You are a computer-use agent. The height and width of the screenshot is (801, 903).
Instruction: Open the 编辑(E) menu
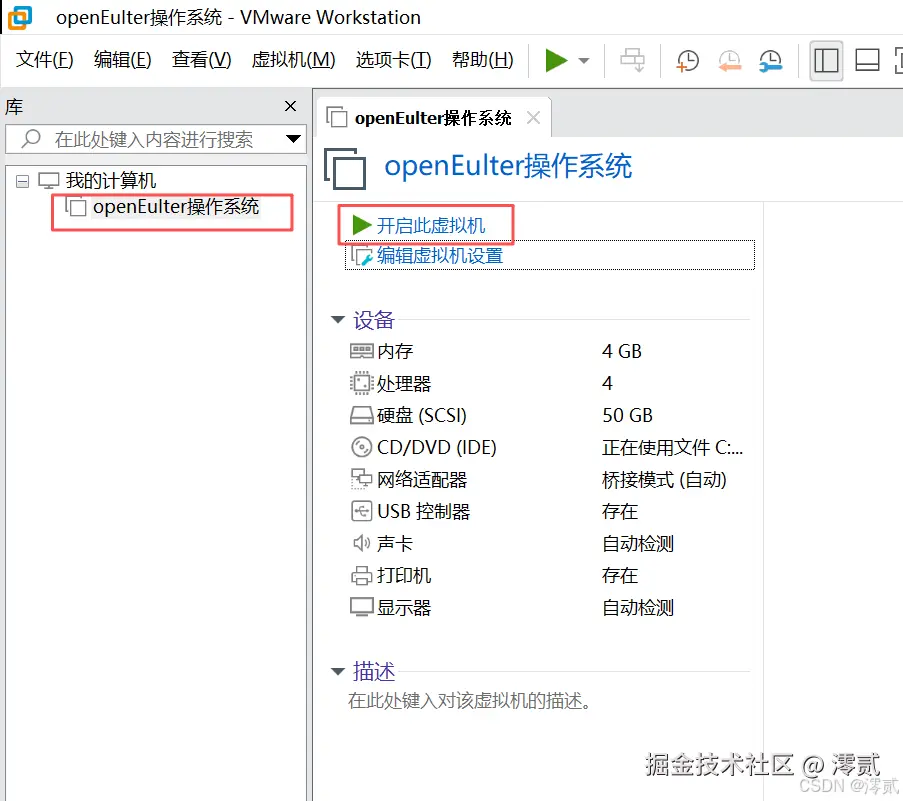123,60
